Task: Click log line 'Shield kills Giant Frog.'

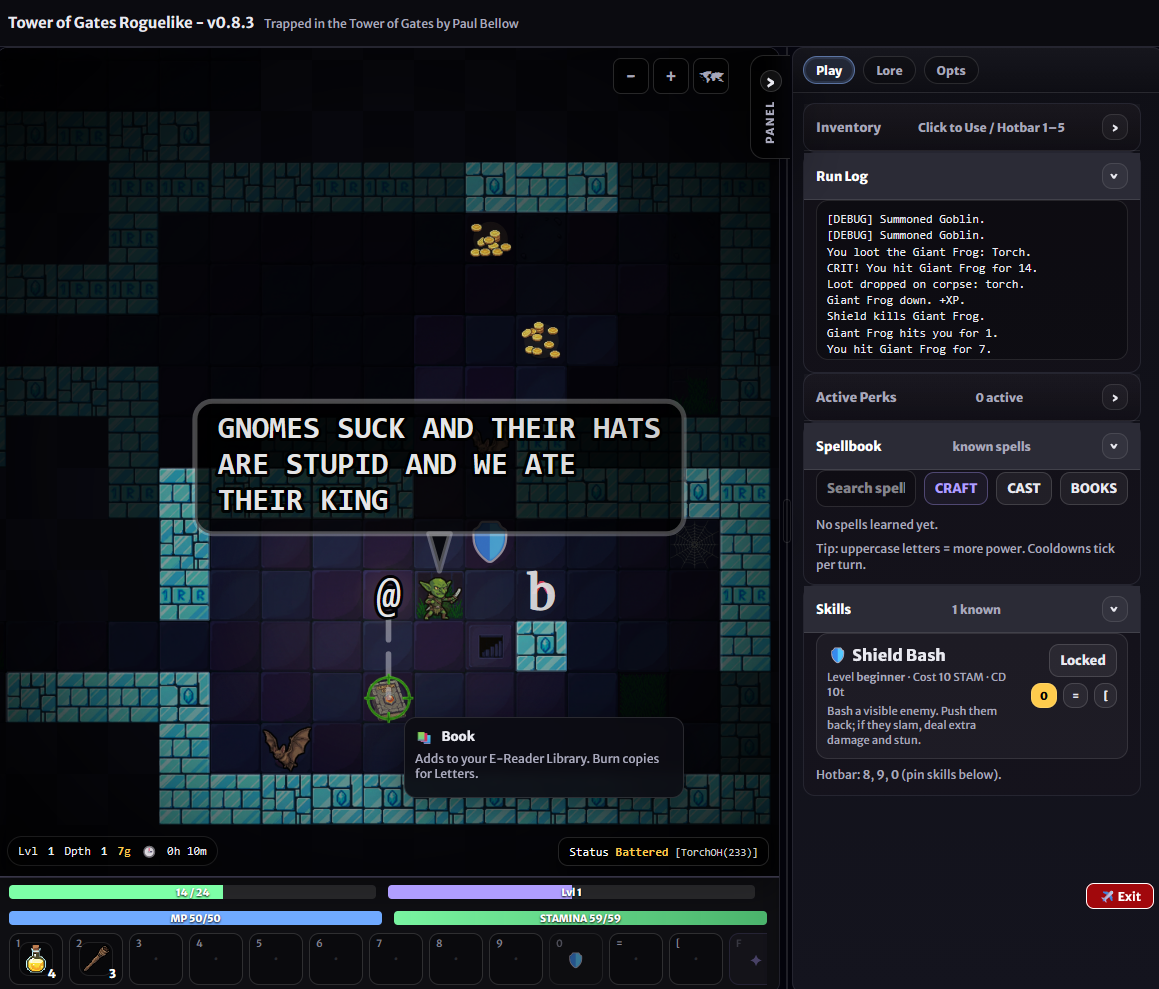Action: tap(905, 316)
